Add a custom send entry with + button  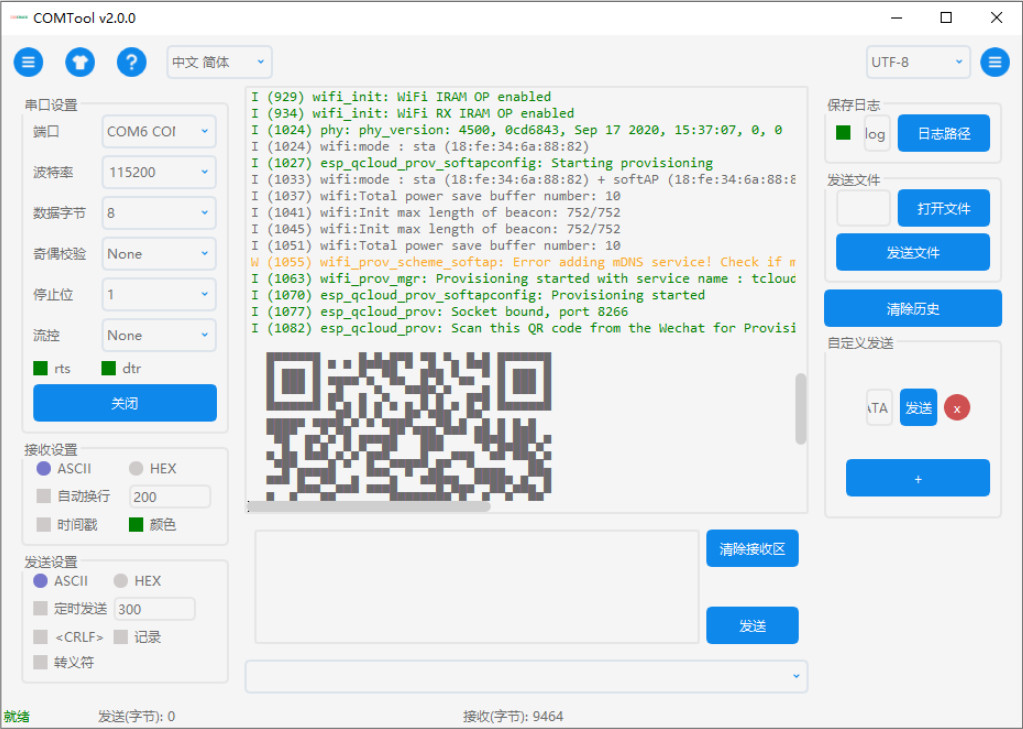coord(918,478)
